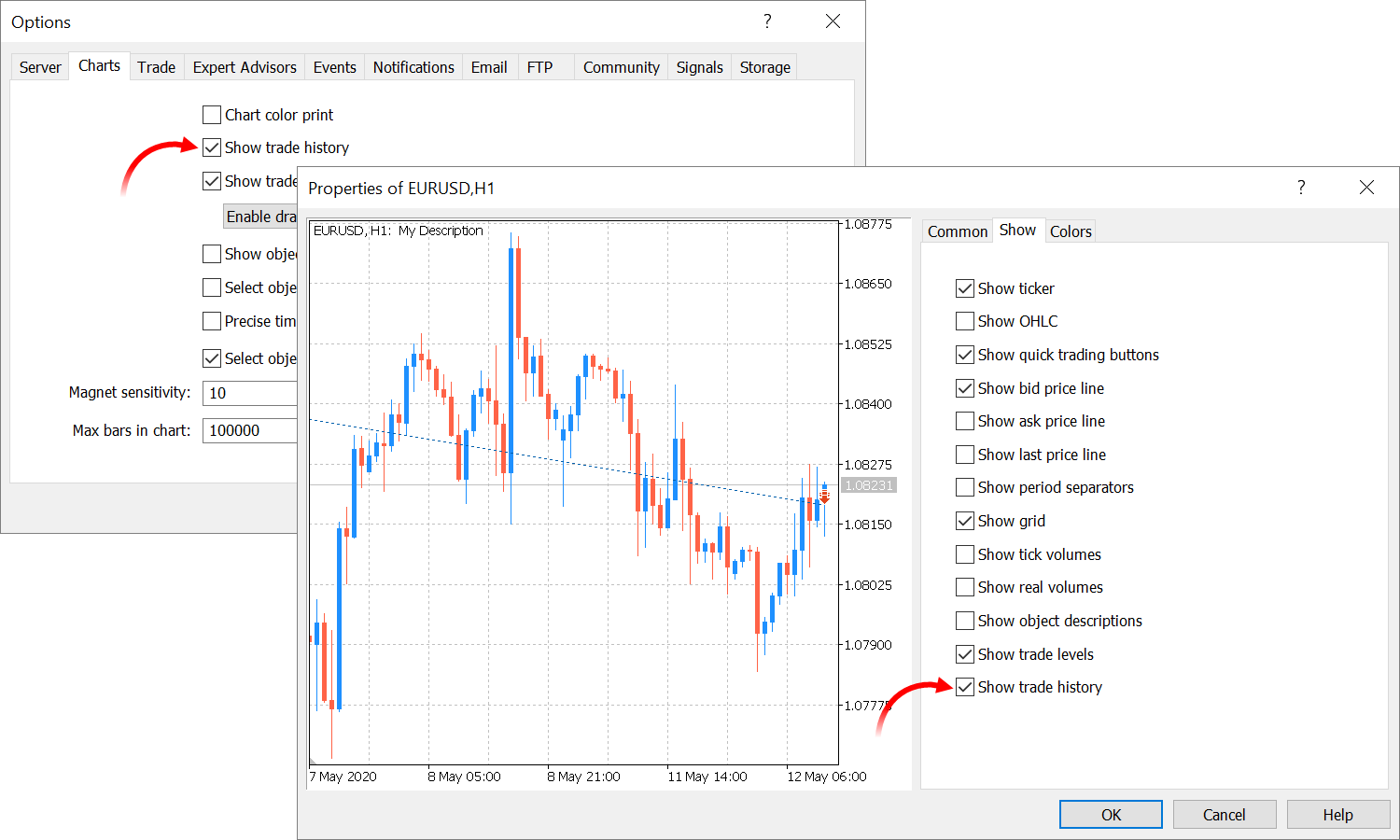The width and height of the screenshot is (1400, 840).
Task: Enable Show tick volumes
Action: pos(965,553)
